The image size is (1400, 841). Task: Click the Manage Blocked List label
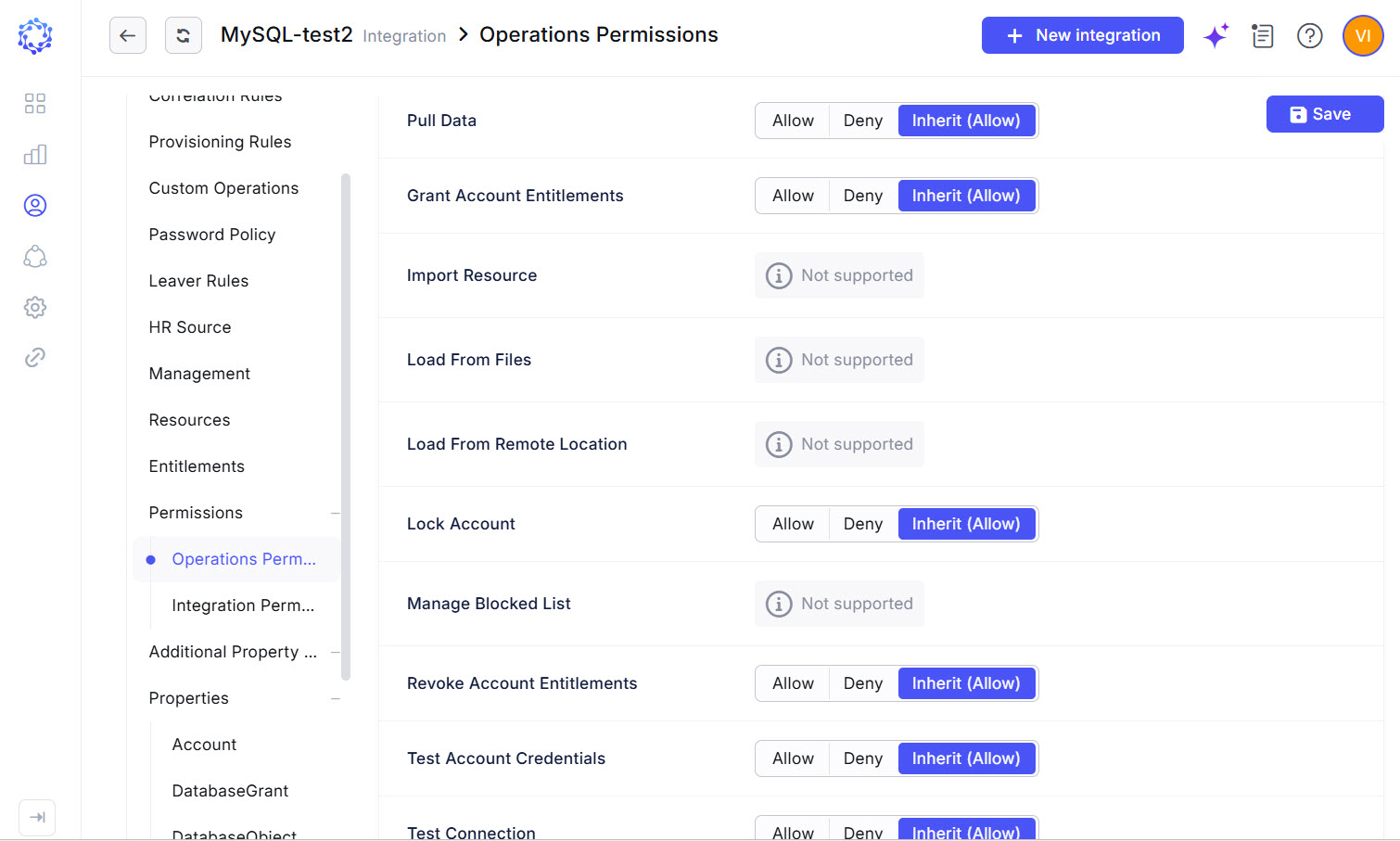[x=489, y=604]
